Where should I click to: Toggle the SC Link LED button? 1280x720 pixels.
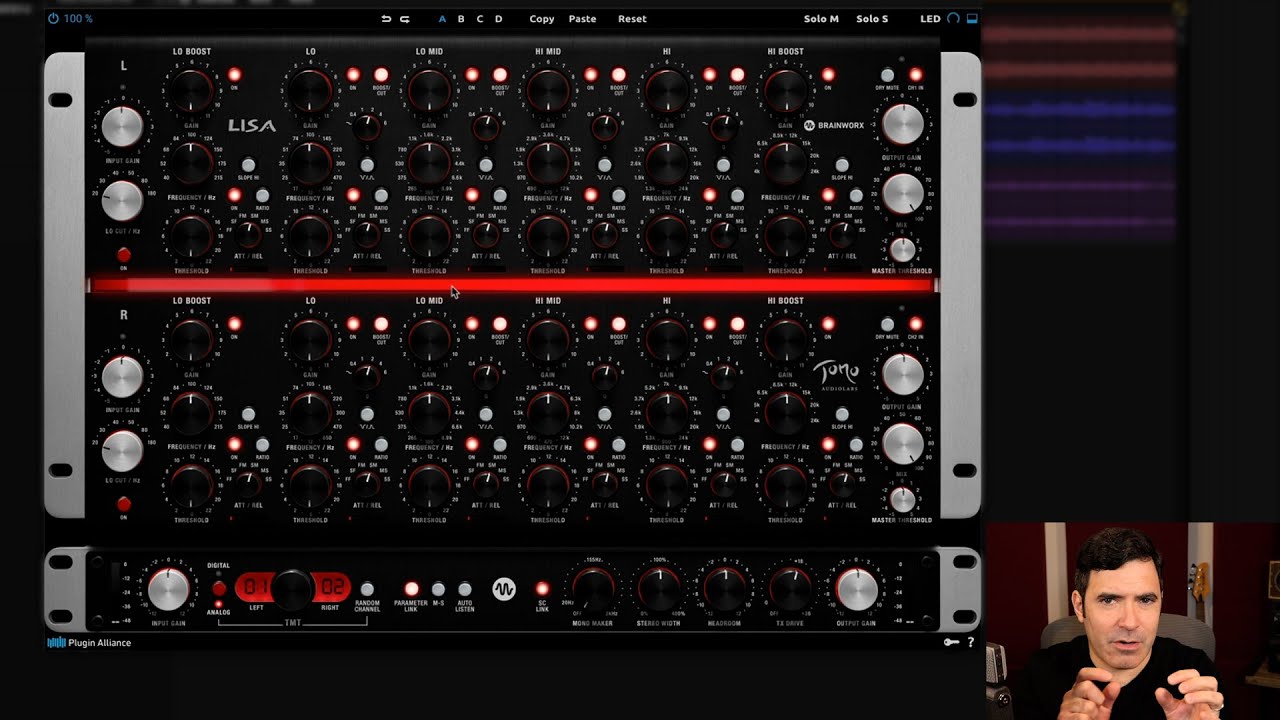click(x=542, y=589)
